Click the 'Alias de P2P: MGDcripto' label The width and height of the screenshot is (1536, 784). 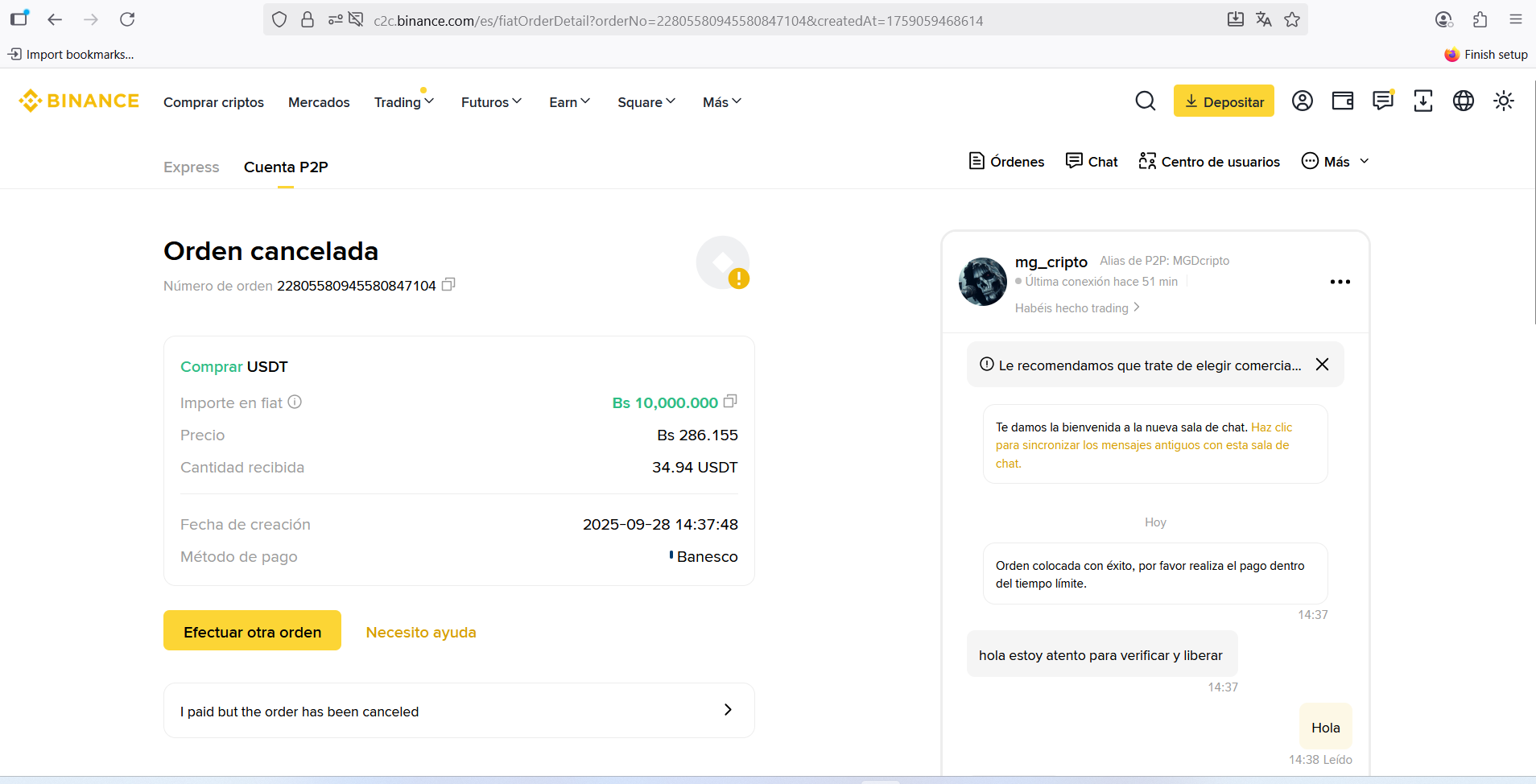[x=1165, y=261]
